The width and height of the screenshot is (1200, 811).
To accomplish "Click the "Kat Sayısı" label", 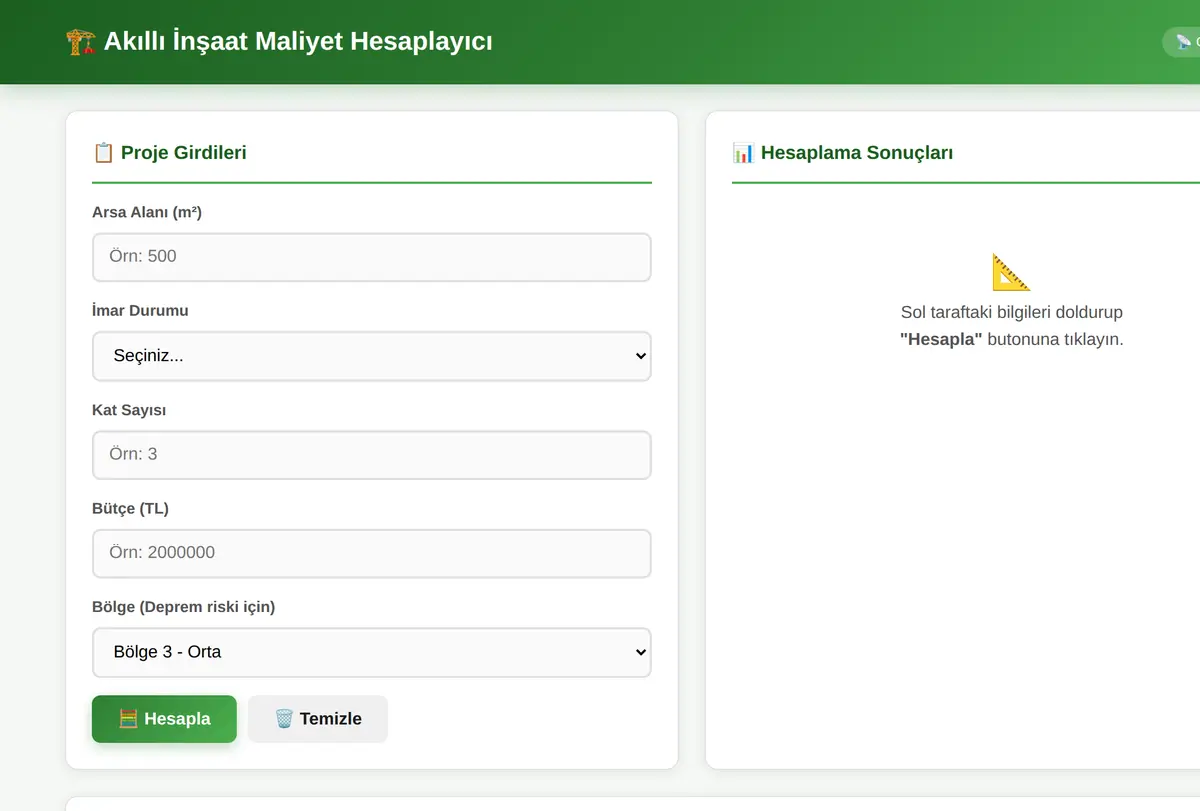I will point(129,409).
